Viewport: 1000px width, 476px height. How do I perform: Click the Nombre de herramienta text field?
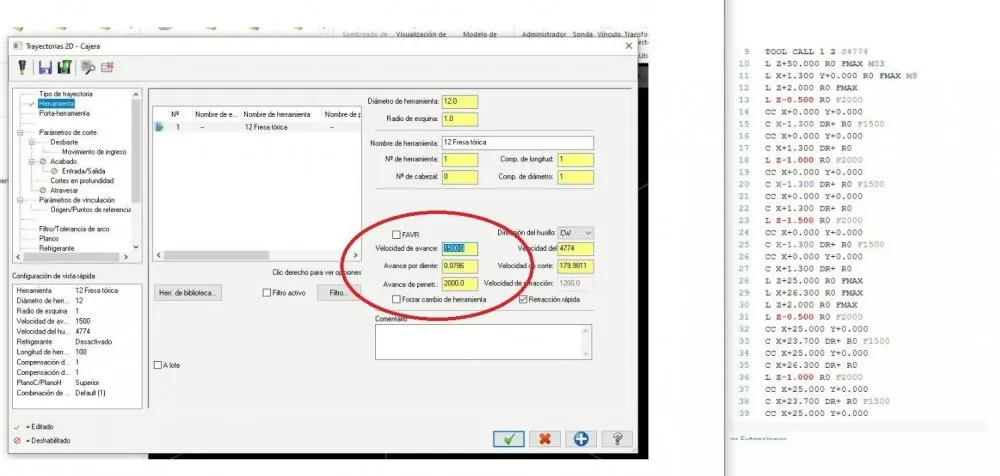point(517,143)
